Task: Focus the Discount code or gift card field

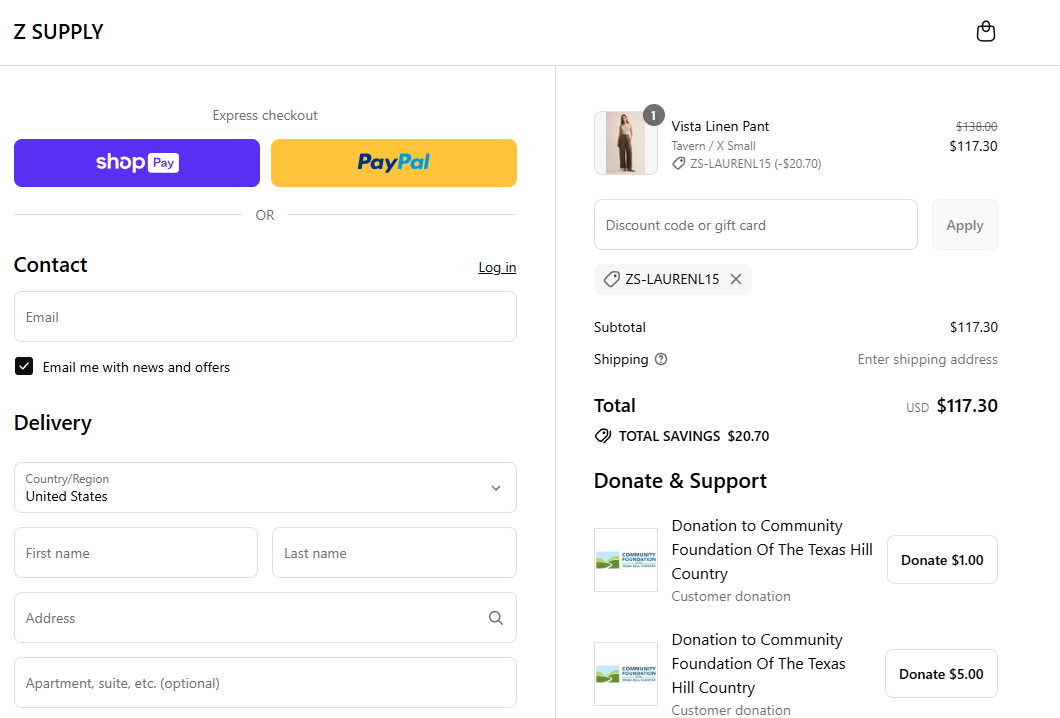Action: [x=755, y=224]
